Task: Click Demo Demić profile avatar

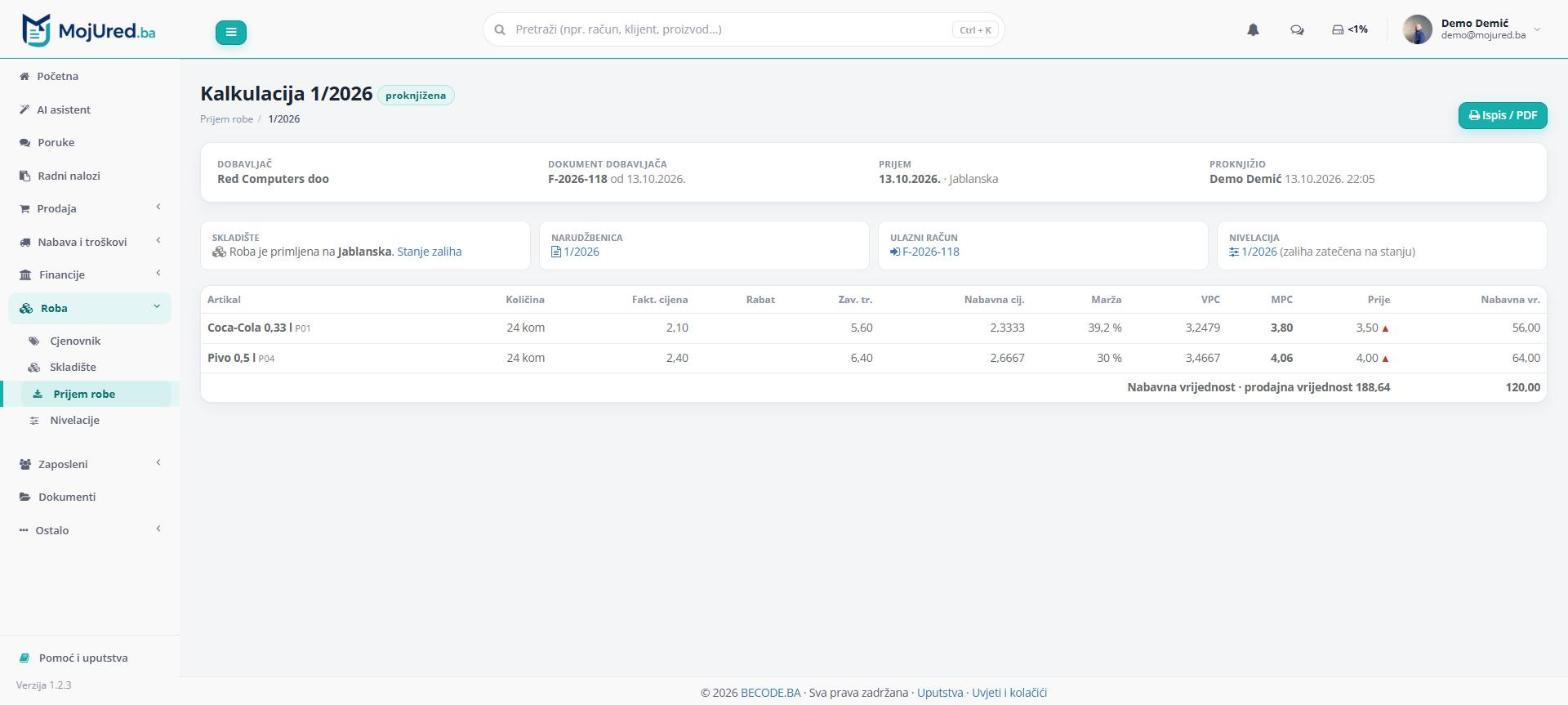Action: tap(1417, 30)
